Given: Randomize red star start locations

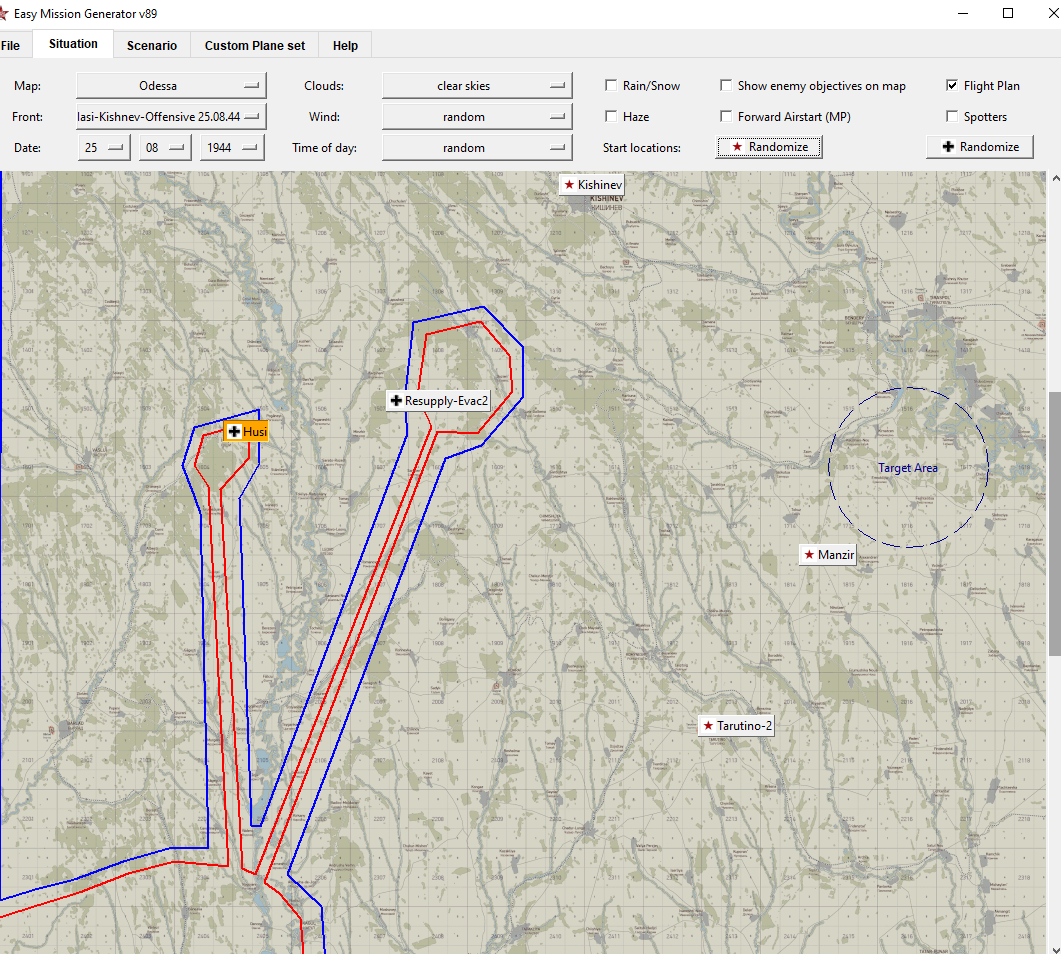Looking at the screenshot, I should click(x=768, y=147).
